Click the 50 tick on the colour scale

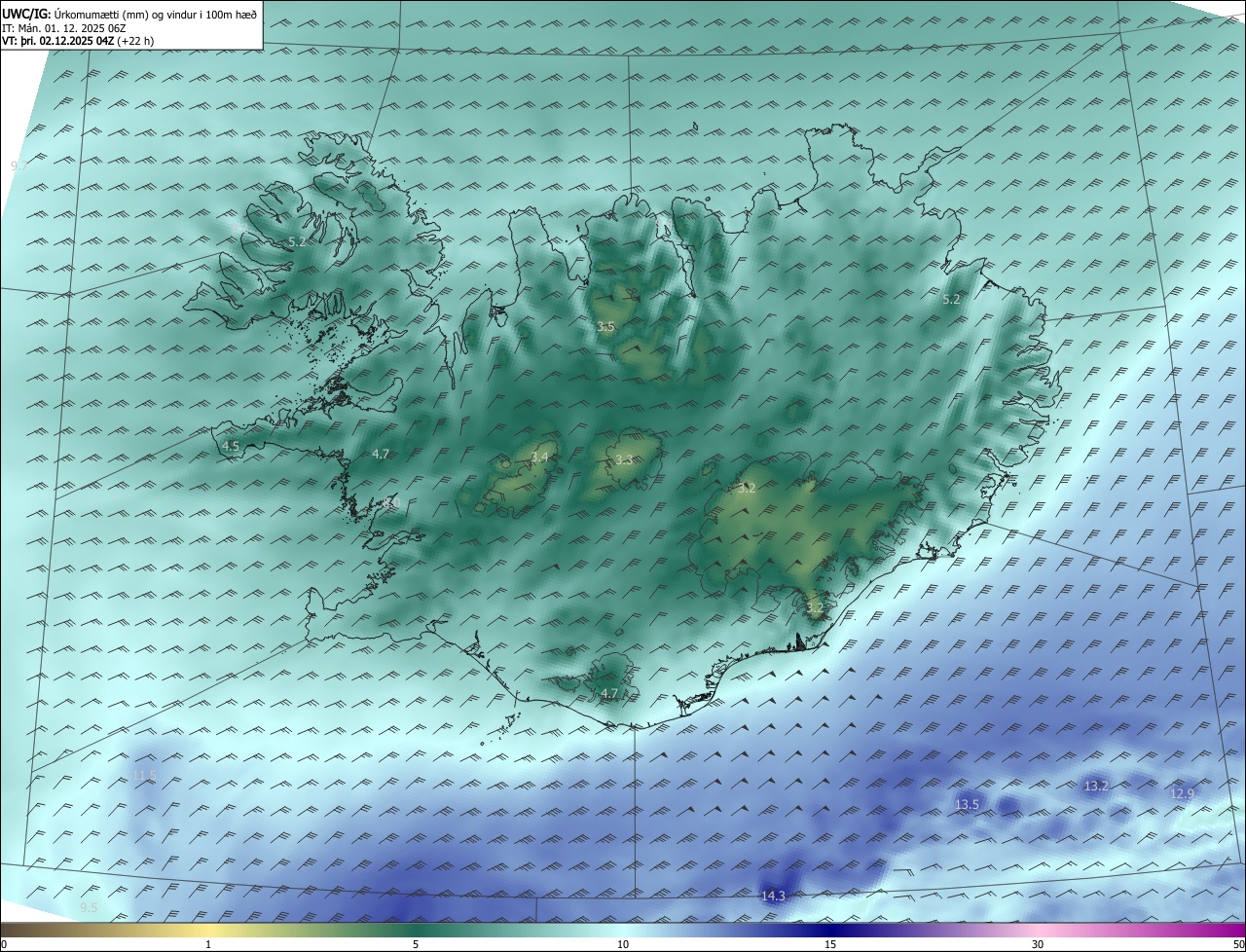(1238, 944)
